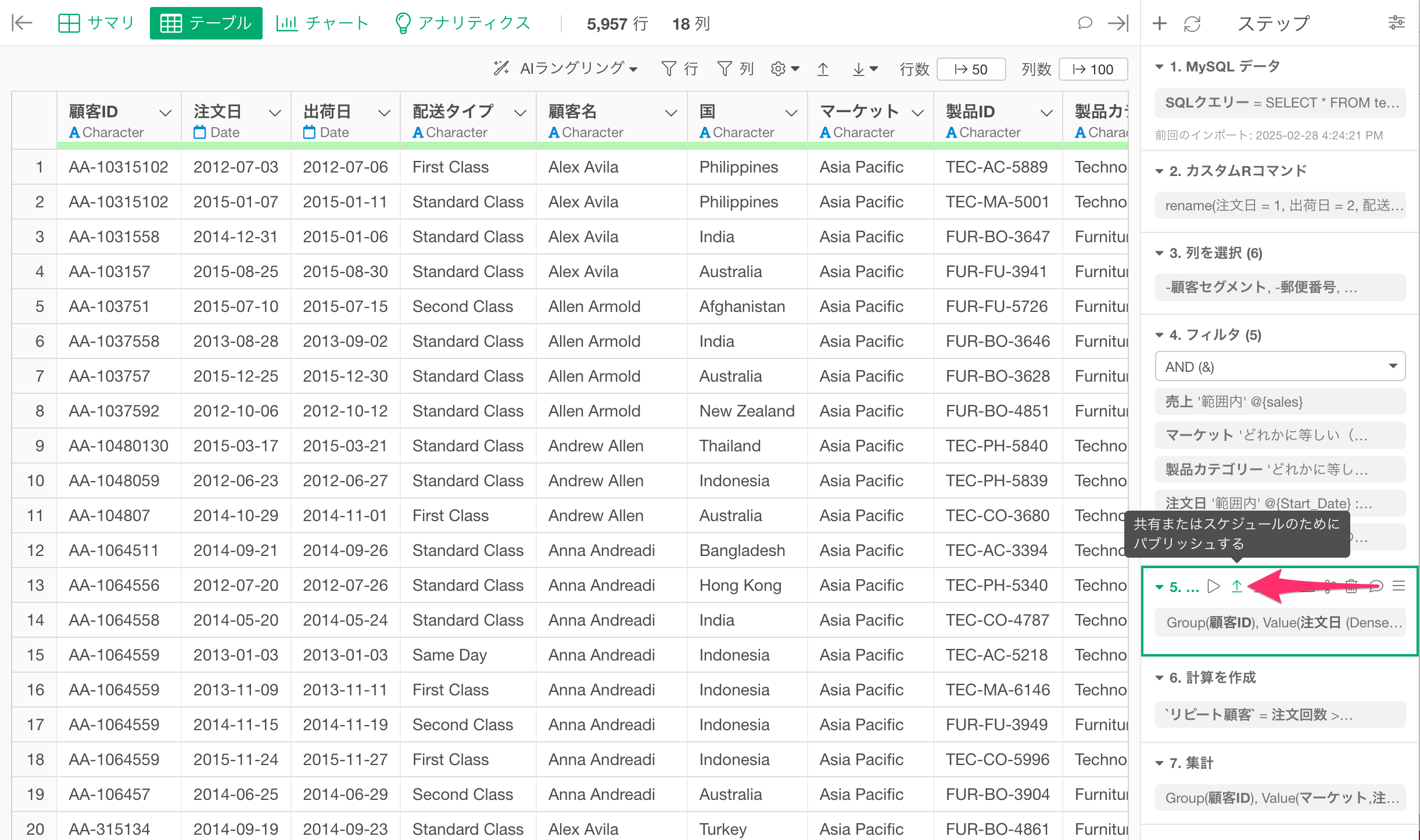This screenshot has width=1420, height=840.
Task: Refresh the data with the reload icon
Action: click(1192, 24)
